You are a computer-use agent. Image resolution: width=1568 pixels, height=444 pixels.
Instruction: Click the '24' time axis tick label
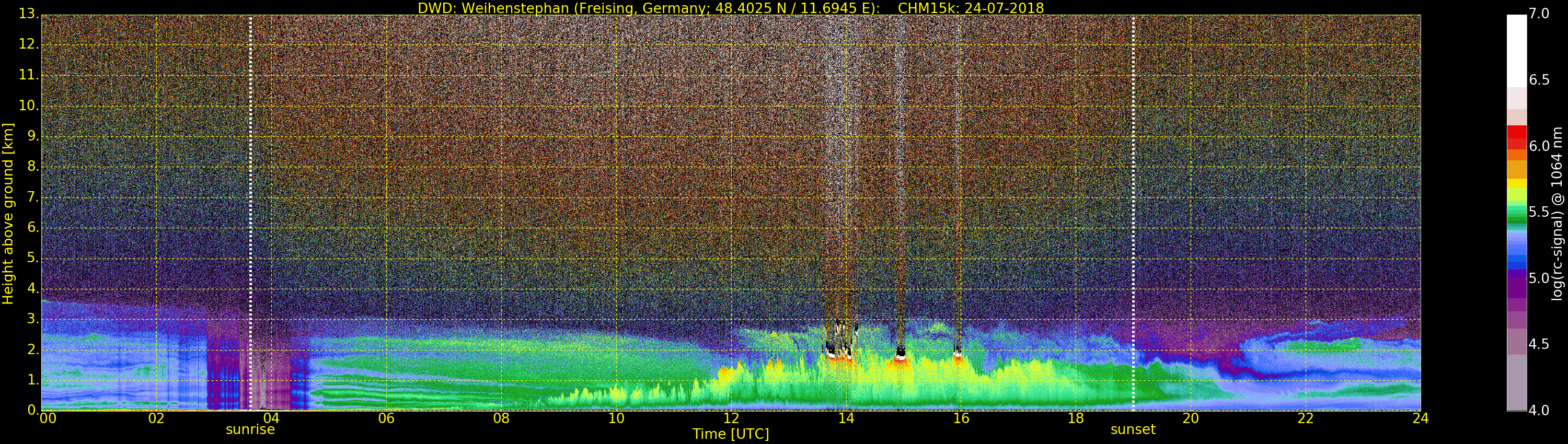pos(1421,418)
